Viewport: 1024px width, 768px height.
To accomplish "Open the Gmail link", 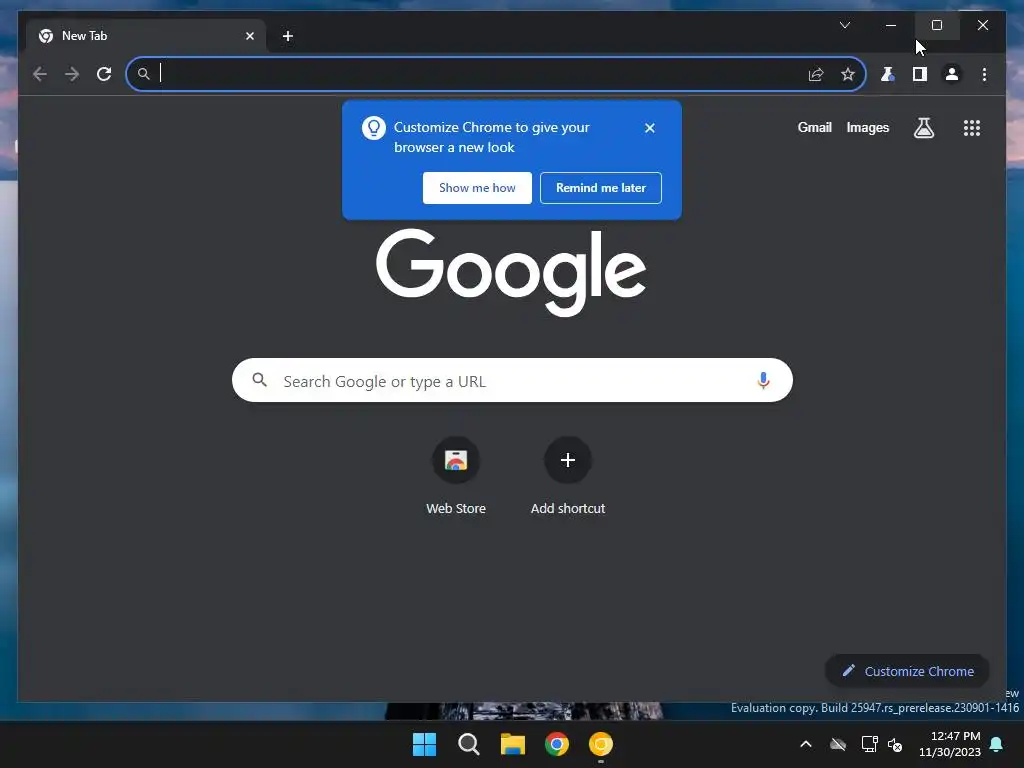I will (814, 127).
